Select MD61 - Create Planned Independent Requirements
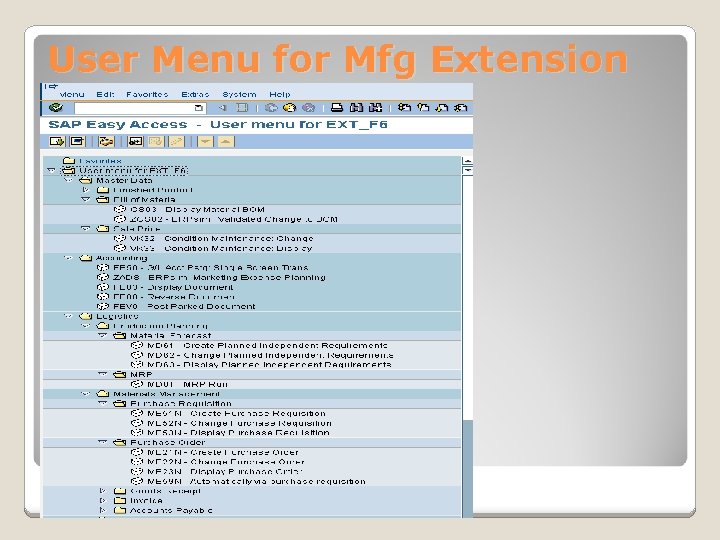 point(267,345)
